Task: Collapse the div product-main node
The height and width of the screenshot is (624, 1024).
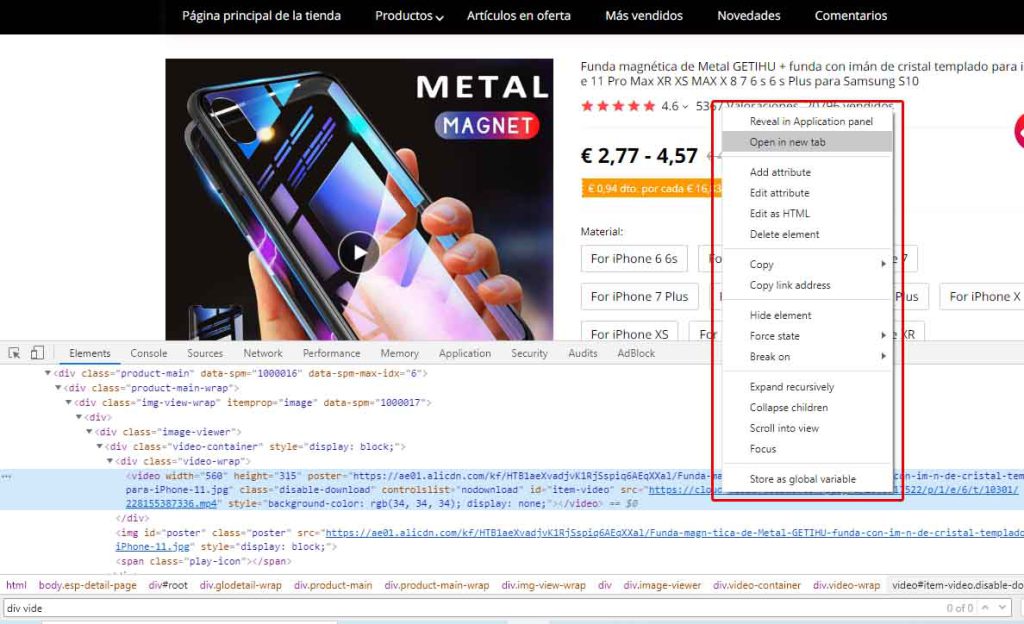Action: [48, 373]
